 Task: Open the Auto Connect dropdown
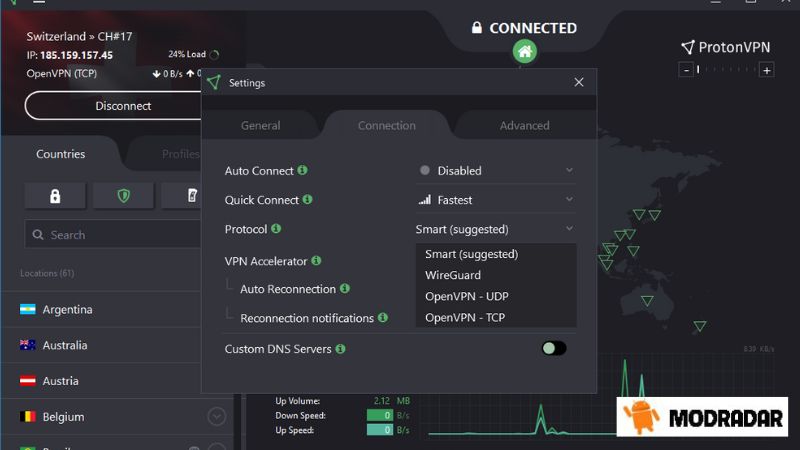(x=495, y=170)
